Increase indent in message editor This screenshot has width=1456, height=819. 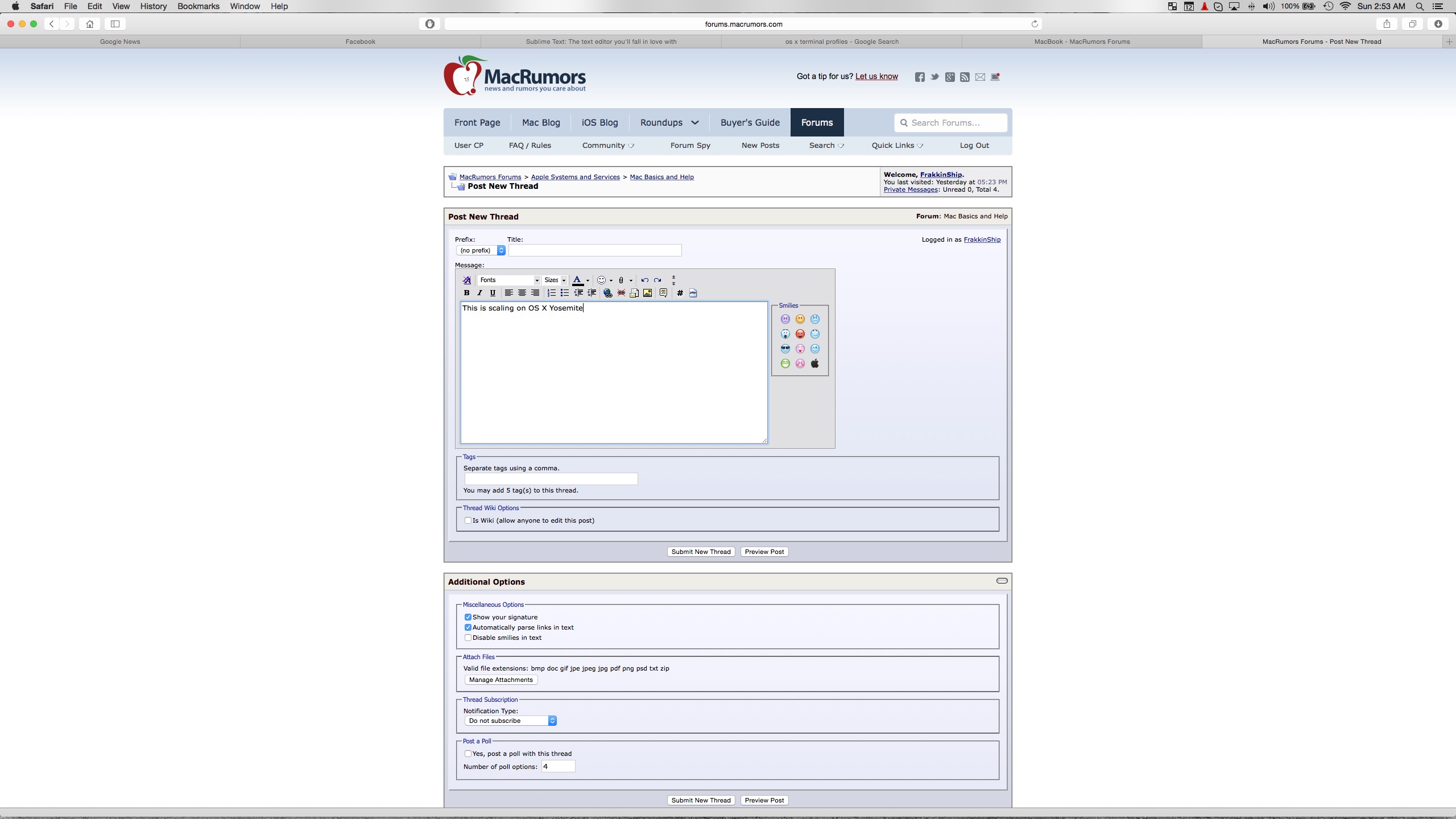pos(591,293)
